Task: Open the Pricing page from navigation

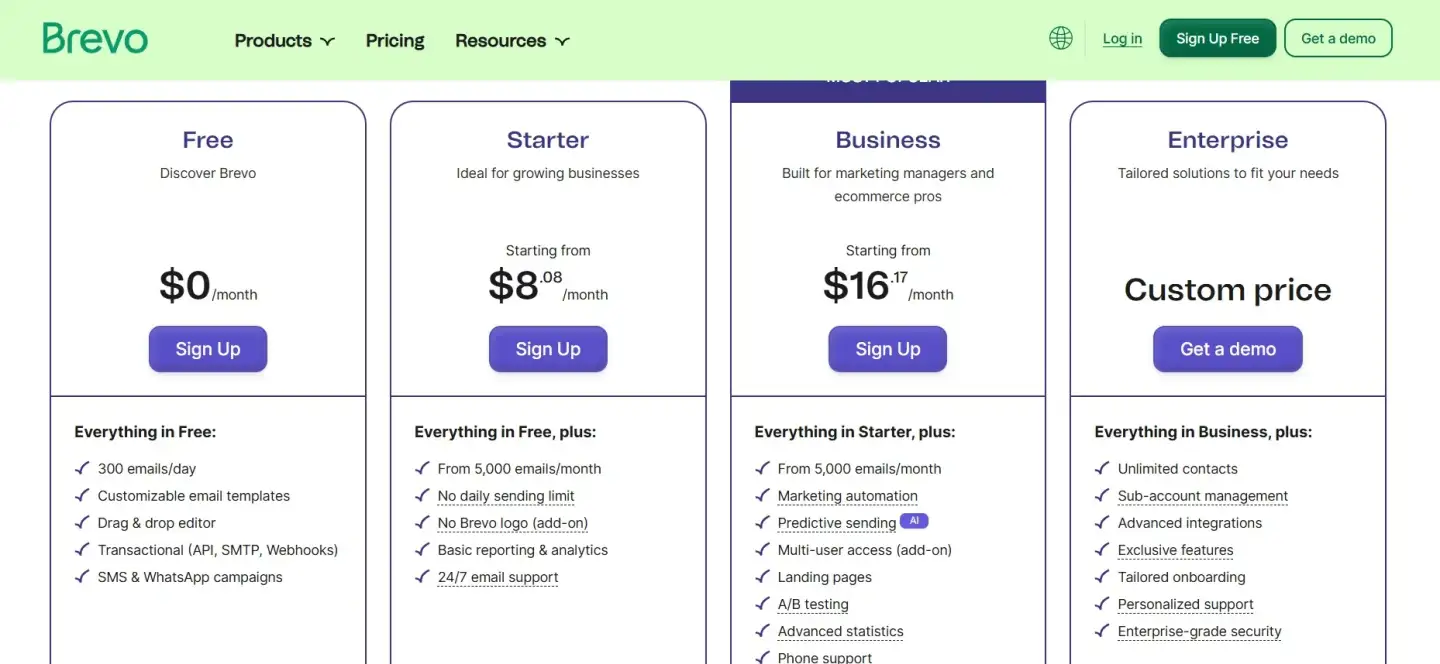Action: (395, 41)
